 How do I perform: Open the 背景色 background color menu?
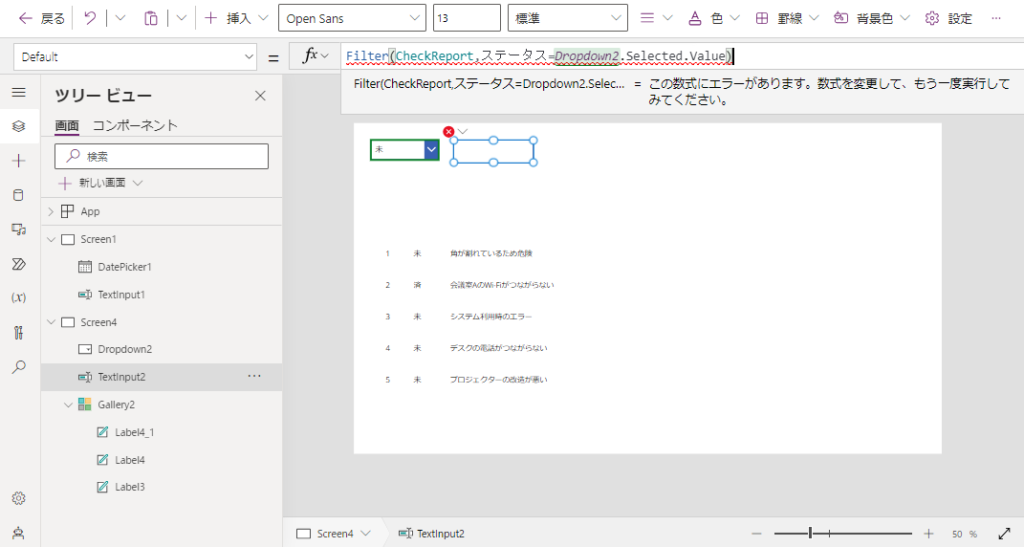tap(871, 18)
